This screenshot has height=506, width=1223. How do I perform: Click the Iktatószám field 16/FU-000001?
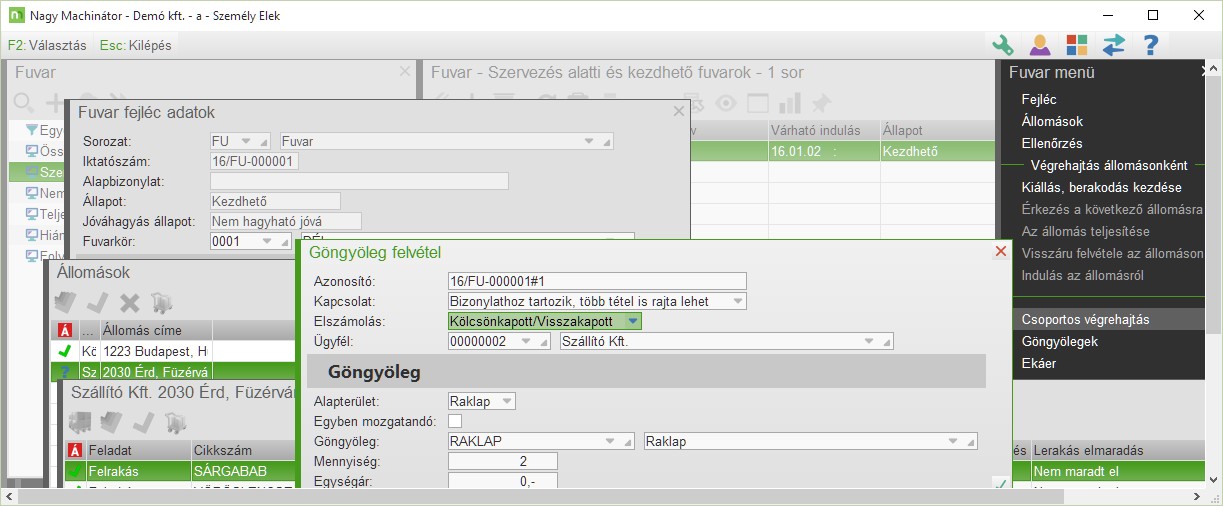point(254,161)
